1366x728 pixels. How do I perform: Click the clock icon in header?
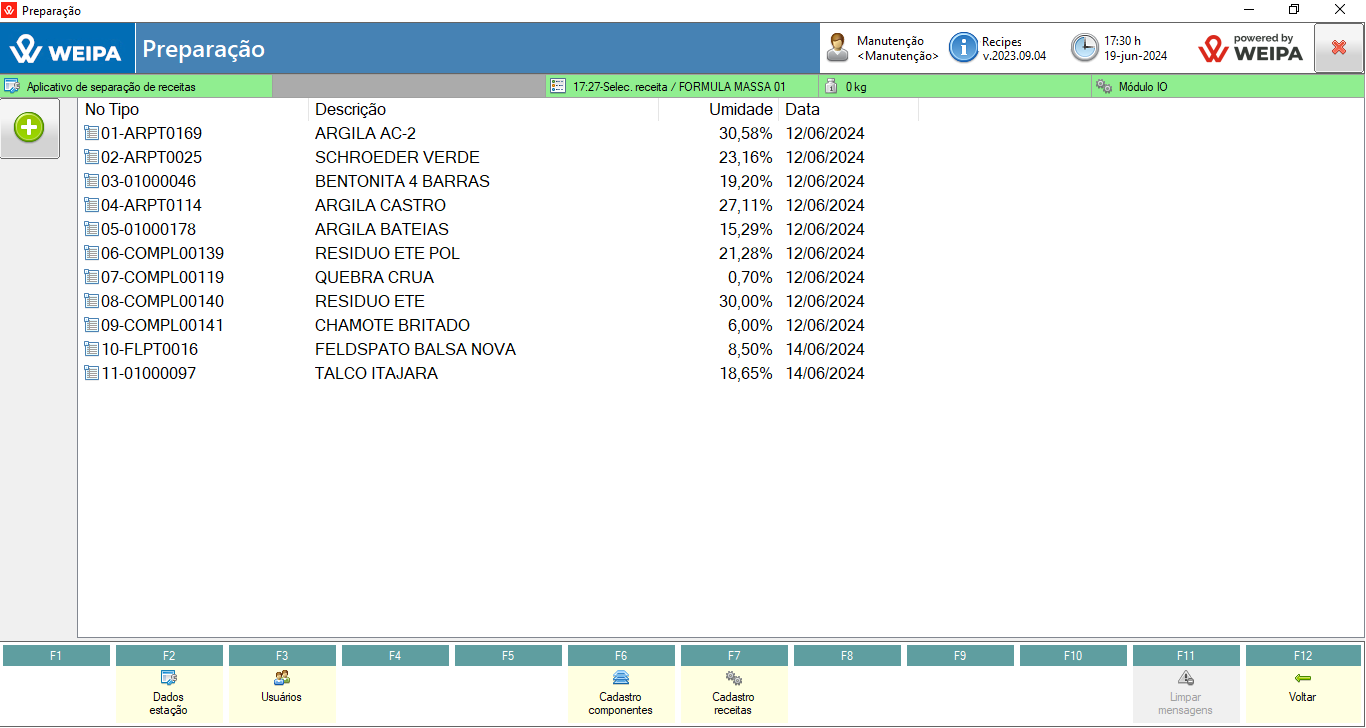point(1084,48)
